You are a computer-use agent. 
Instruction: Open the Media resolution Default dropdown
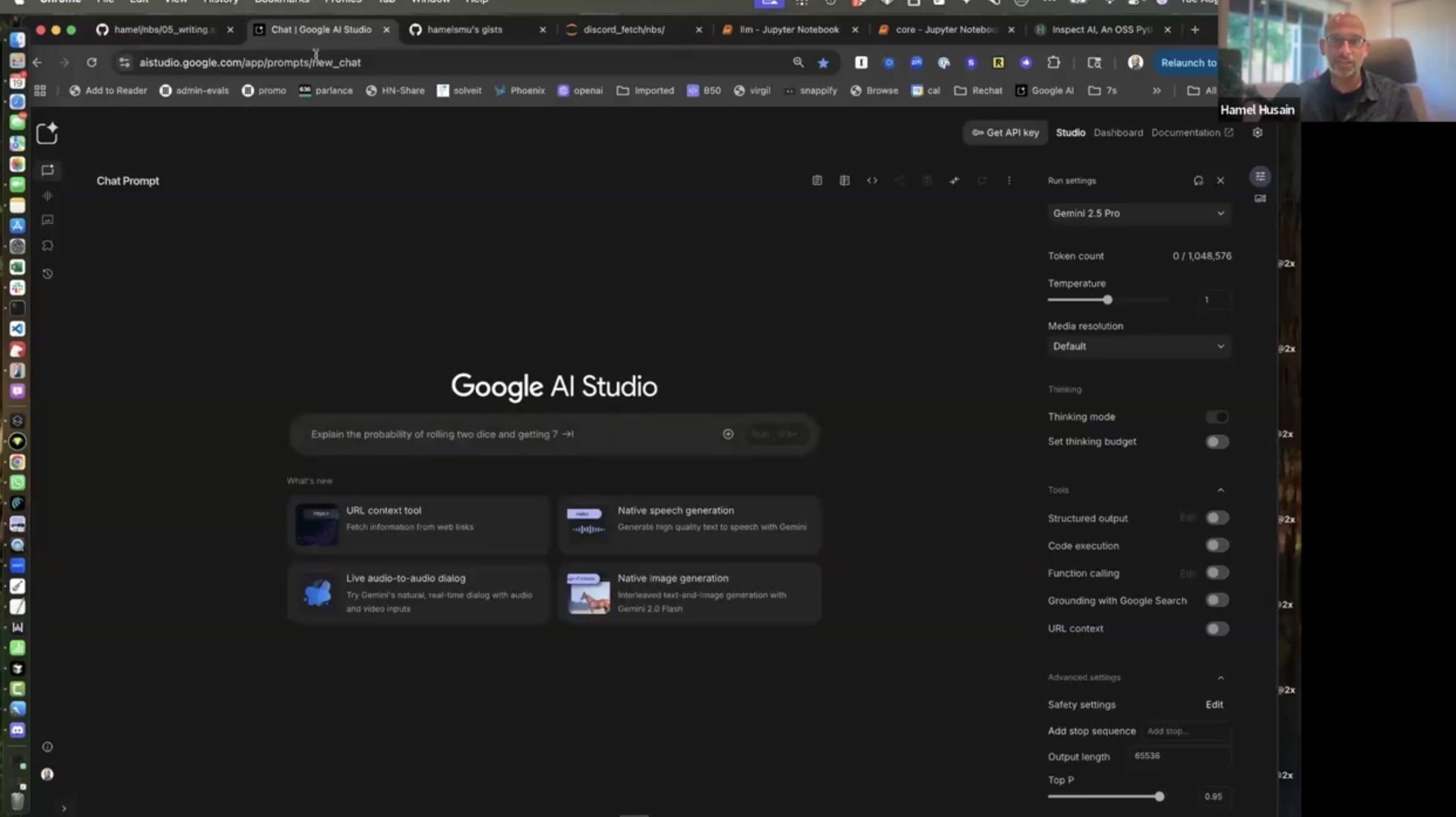tap(1138, 346)
